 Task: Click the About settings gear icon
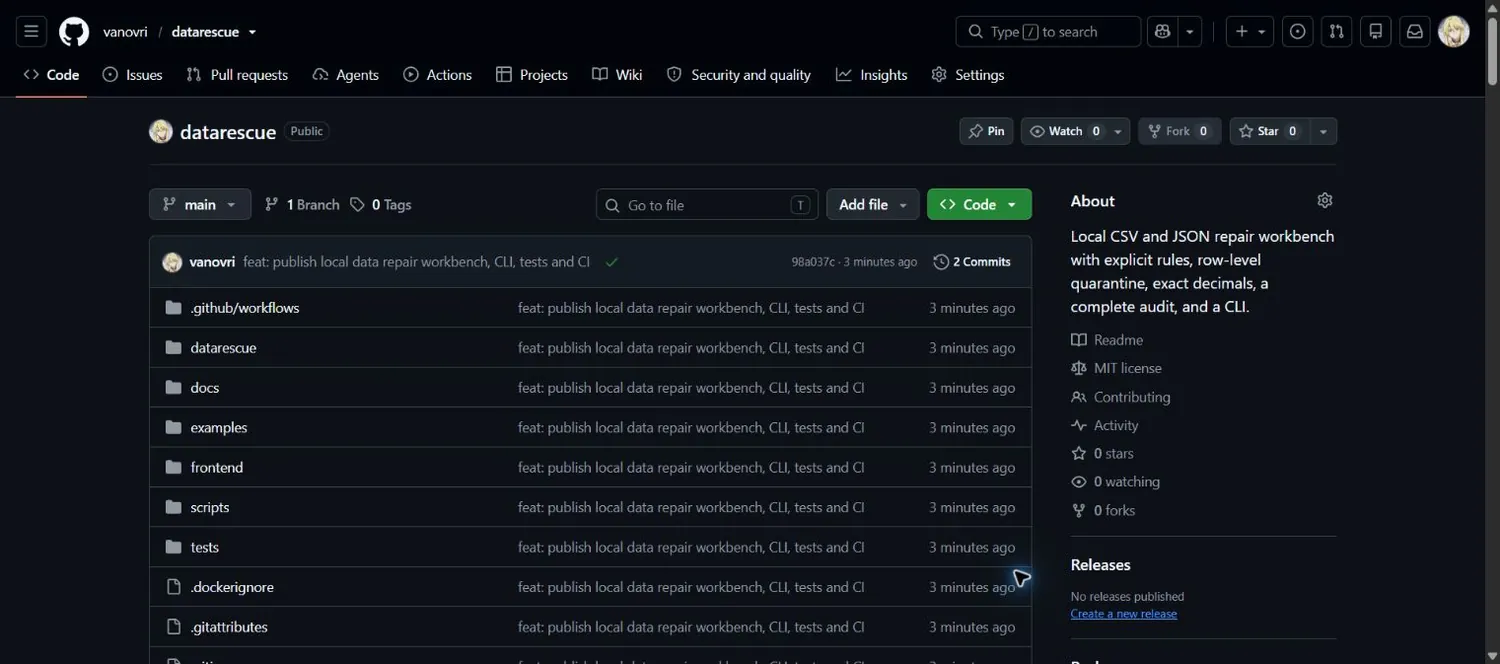point(1325,200)
